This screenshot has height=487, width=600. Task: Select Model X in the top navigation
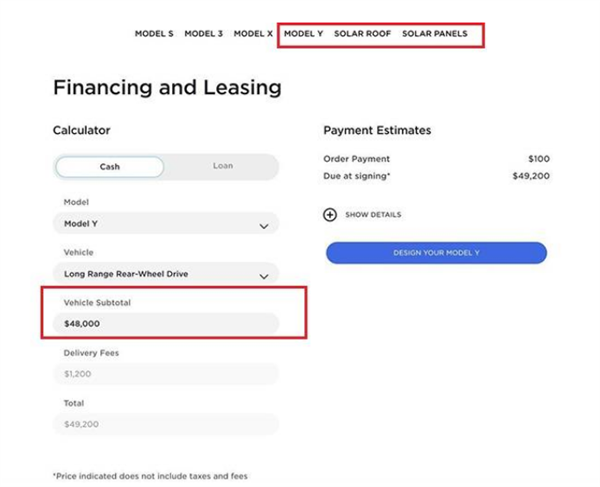click(253, 34)
